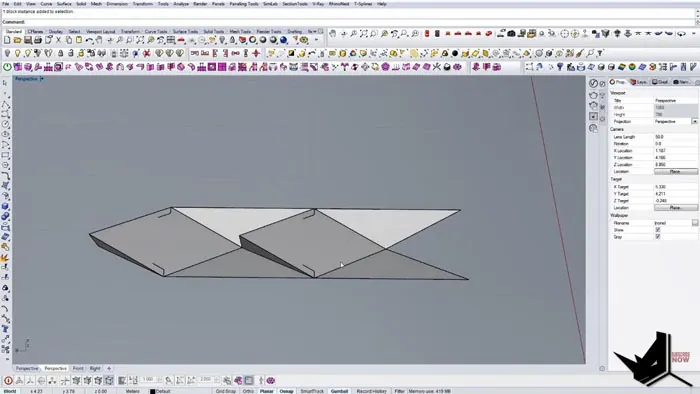Open the Analyze menu

pyautogui.click(x=181, y=4)
